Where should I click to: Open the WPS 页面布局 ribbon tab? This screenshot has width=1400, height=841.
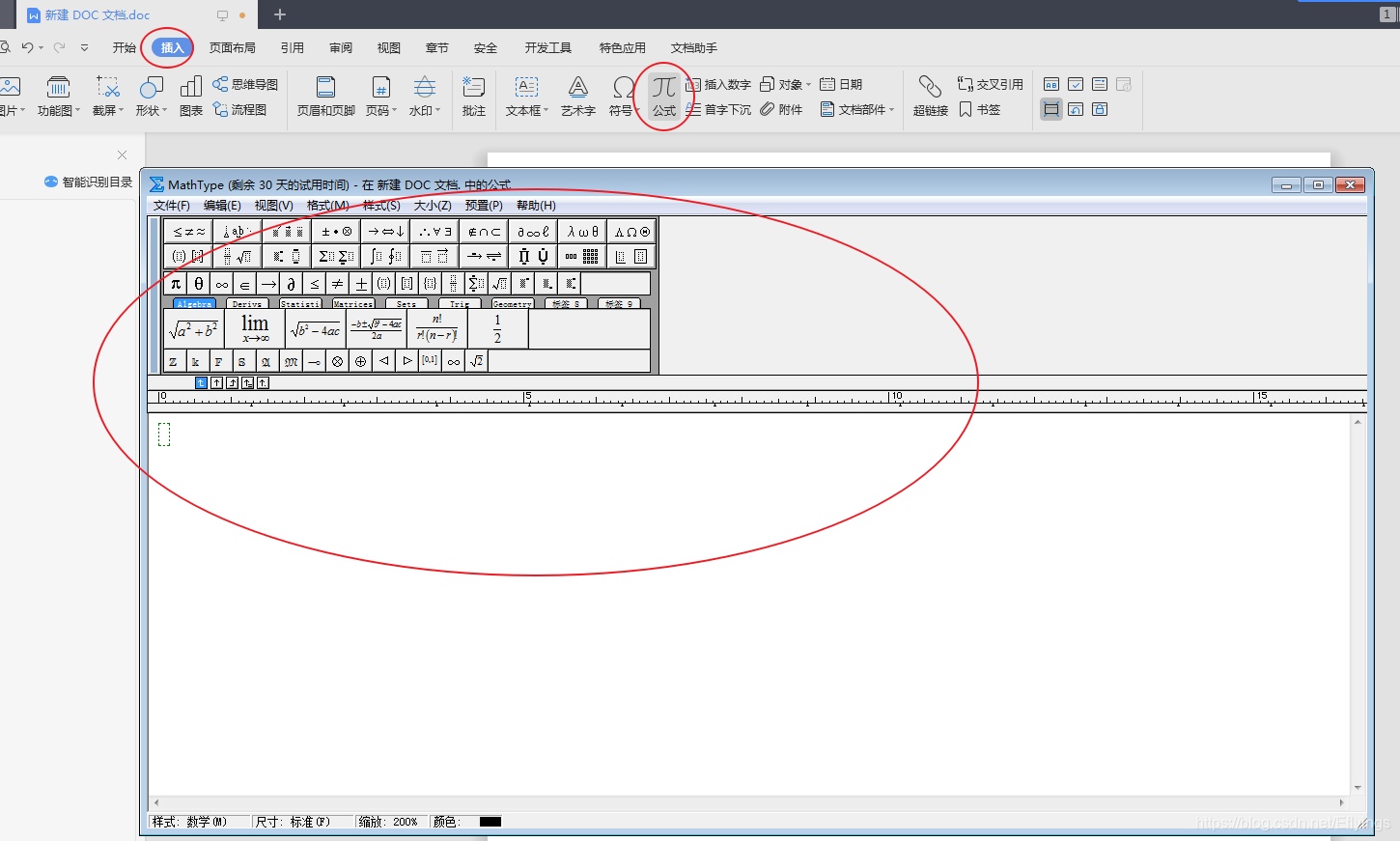pos(233,47)
